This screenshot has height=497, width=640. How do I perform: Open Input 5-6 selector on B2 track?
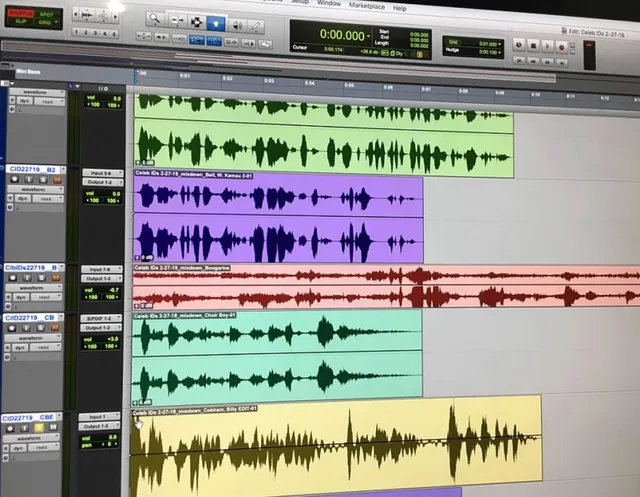(99, 172)
